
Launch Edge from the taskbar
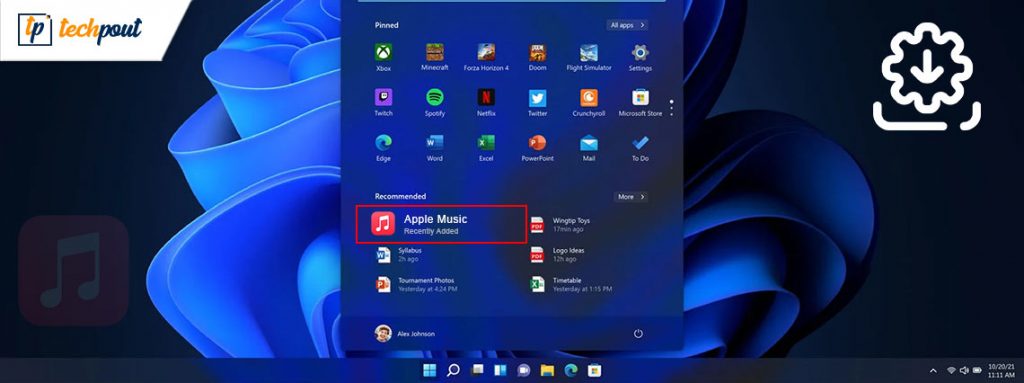pyautogui.click(x=571, y=371)
